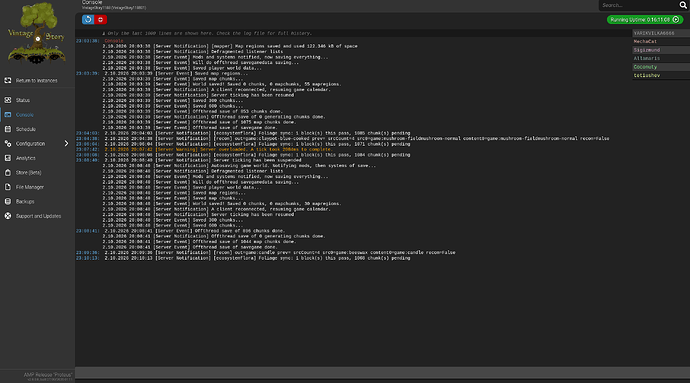Click the Autosaving game world log line
The image size is (690, 383).
tap(239, 166)
